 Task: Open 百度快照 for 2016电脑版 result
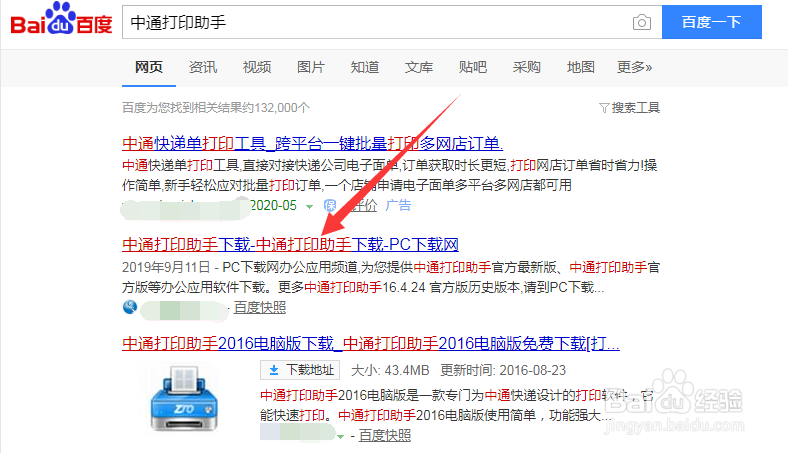point(385,435)
